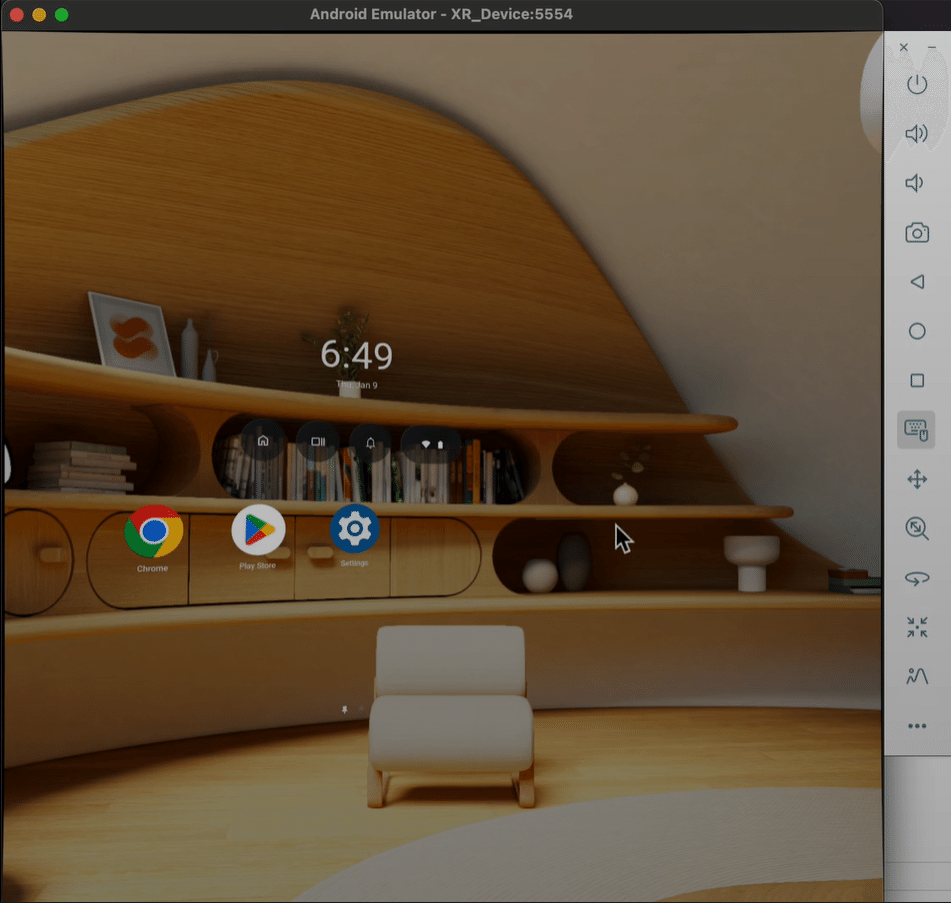Open recent apps from the launcher bar
Viewport: 951px width, 903px height.
(x=318, y=441)
